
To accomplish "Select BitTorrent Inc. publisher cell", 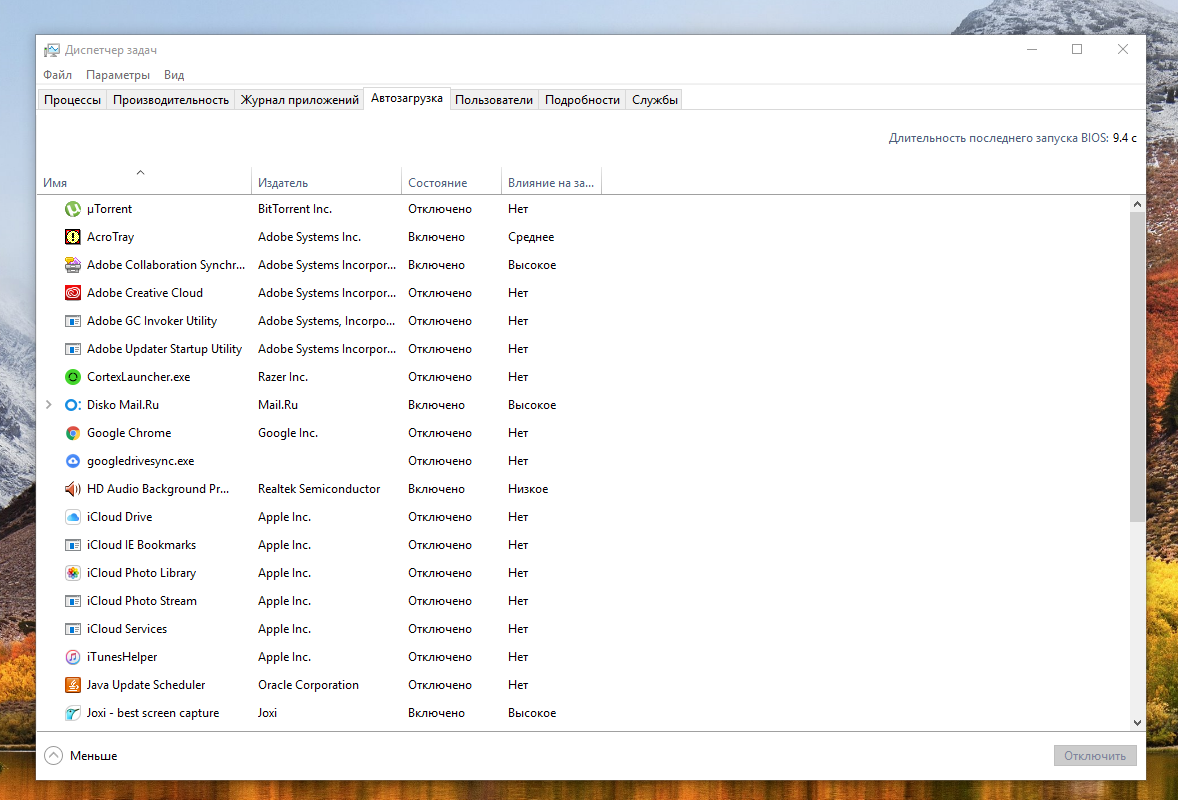I will coord(294,209).
